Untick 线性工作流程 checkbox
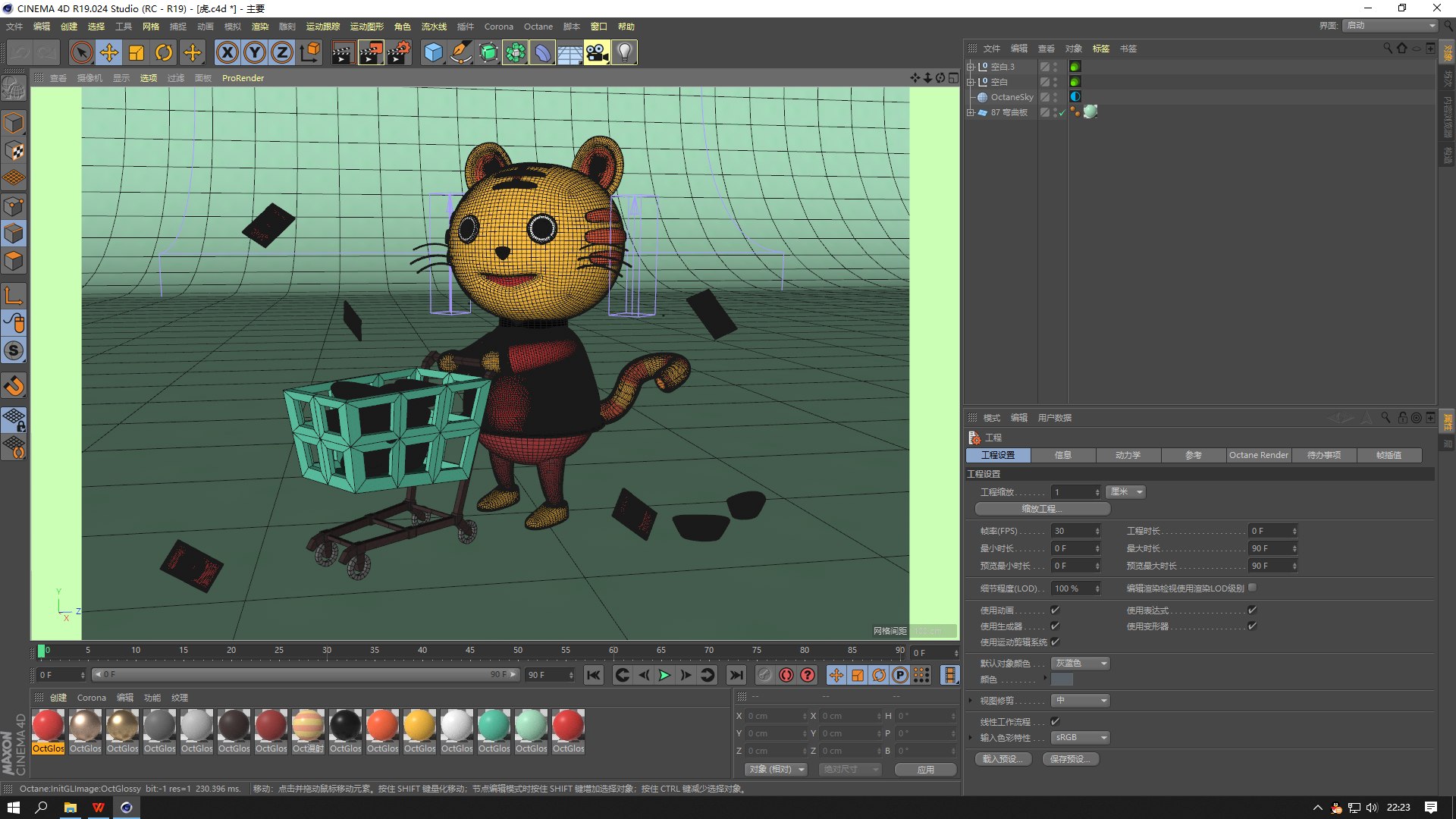 coord(1055,721)
